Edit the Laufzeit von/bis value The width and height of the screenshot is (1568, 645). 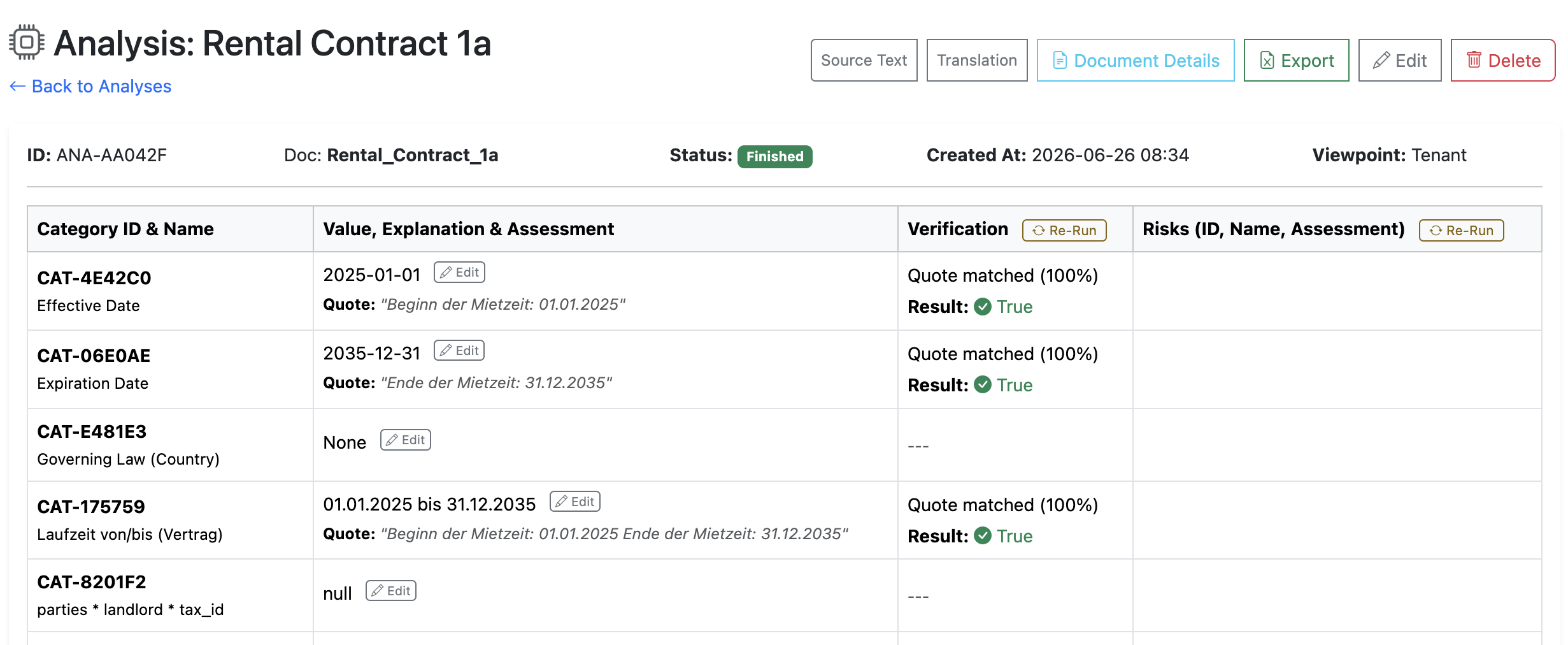[575, 502]
